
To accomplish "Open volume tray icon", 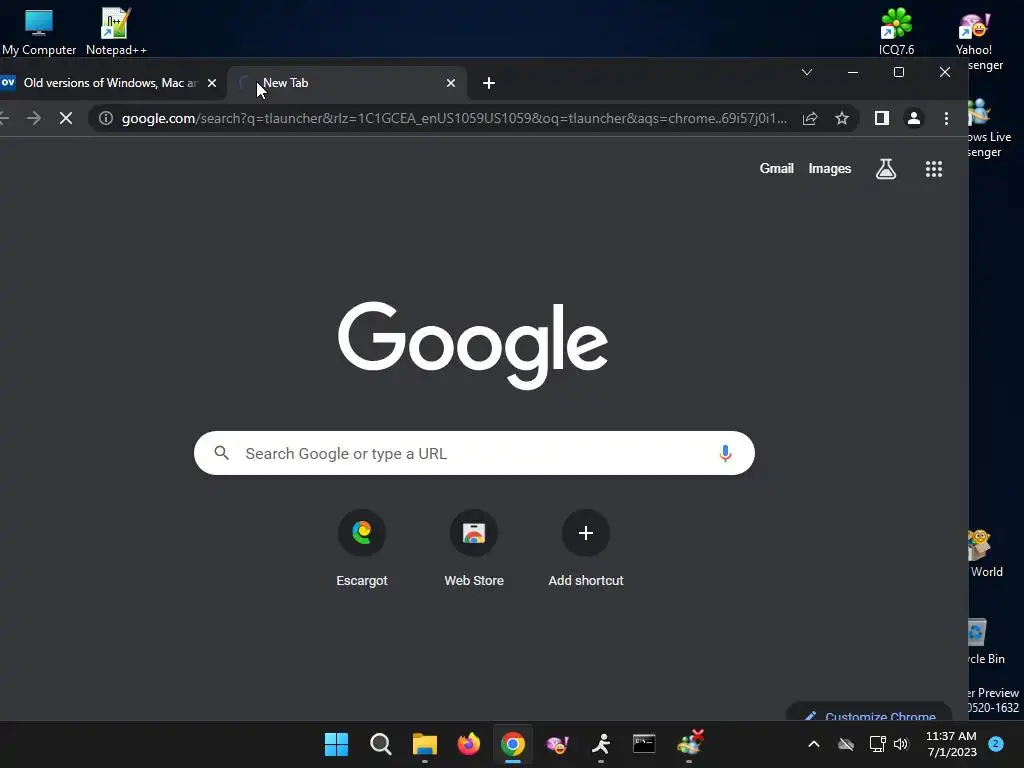I will pyautogui.click(x=901, y=744).
